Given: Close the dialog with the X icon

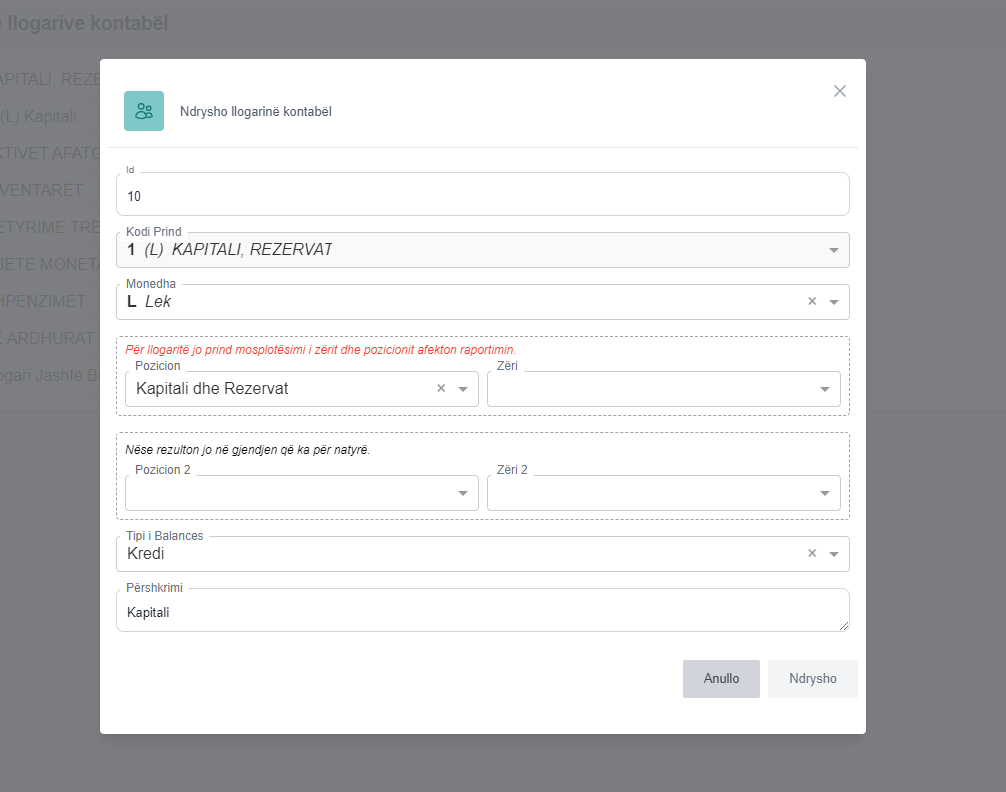Looking at the screenshot, I should (x=840, y=91).
